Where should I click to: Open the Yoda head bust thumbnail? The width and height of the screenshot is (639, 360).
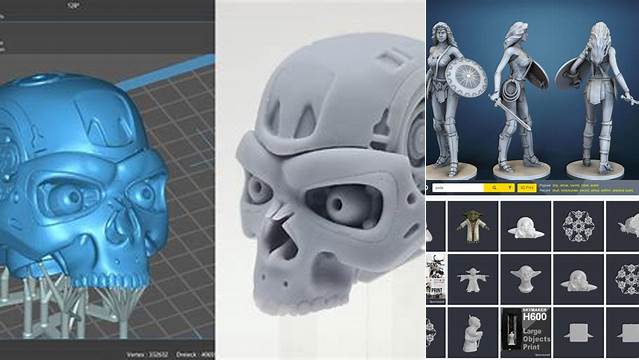(526, 279)
